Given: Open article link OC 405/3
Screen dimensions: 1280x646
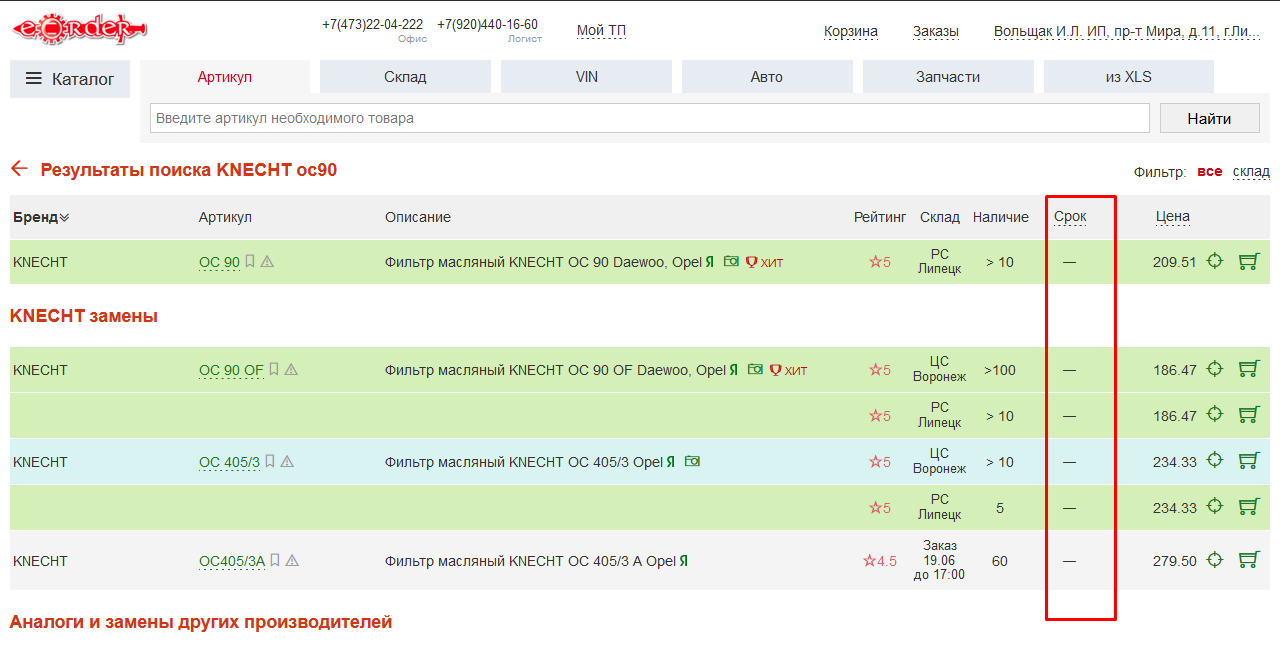Looking at the screenshot, I should click(229, 462).
